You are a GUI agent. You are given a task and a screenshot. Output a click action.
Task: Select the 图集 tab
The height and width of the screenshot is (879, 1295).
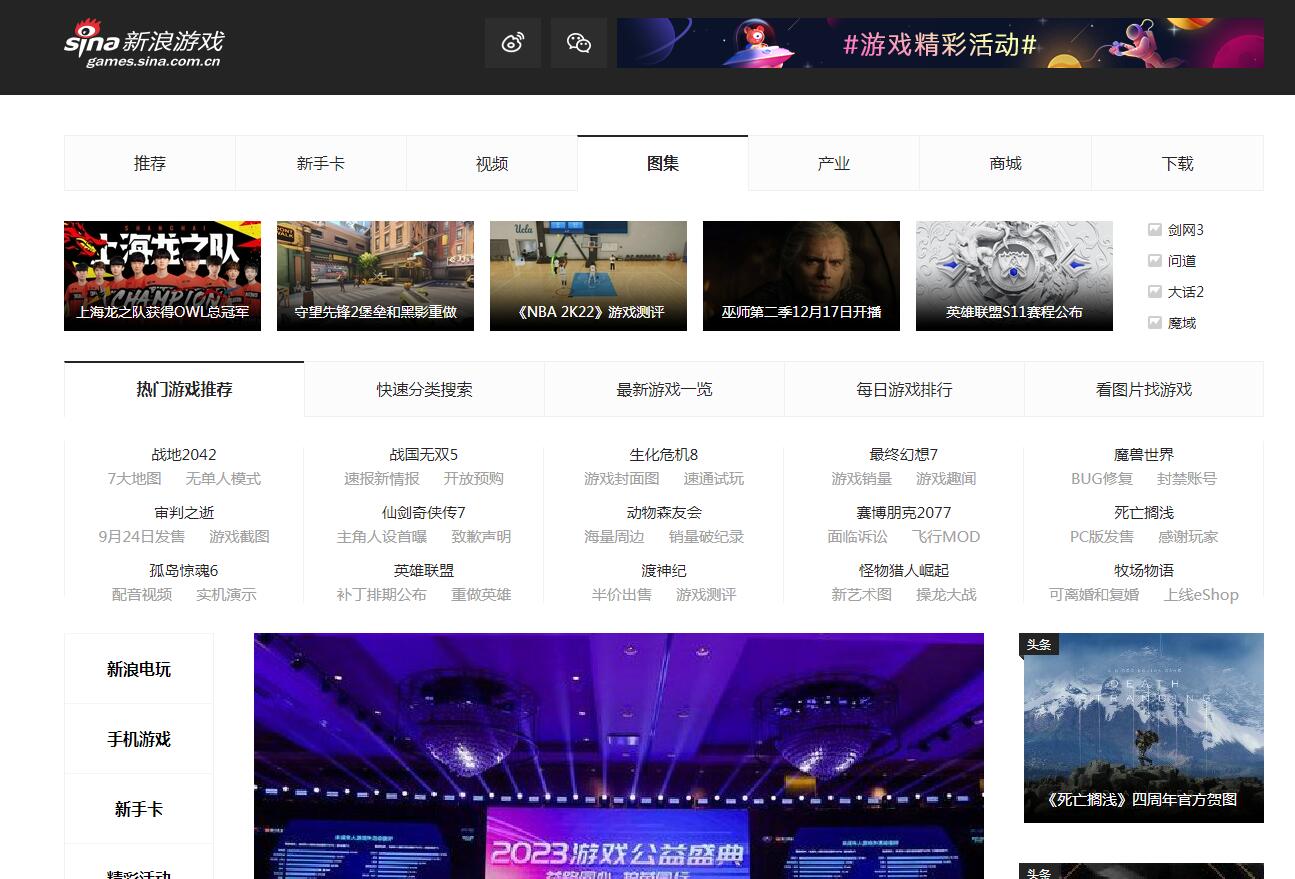[x=663, y=163]
